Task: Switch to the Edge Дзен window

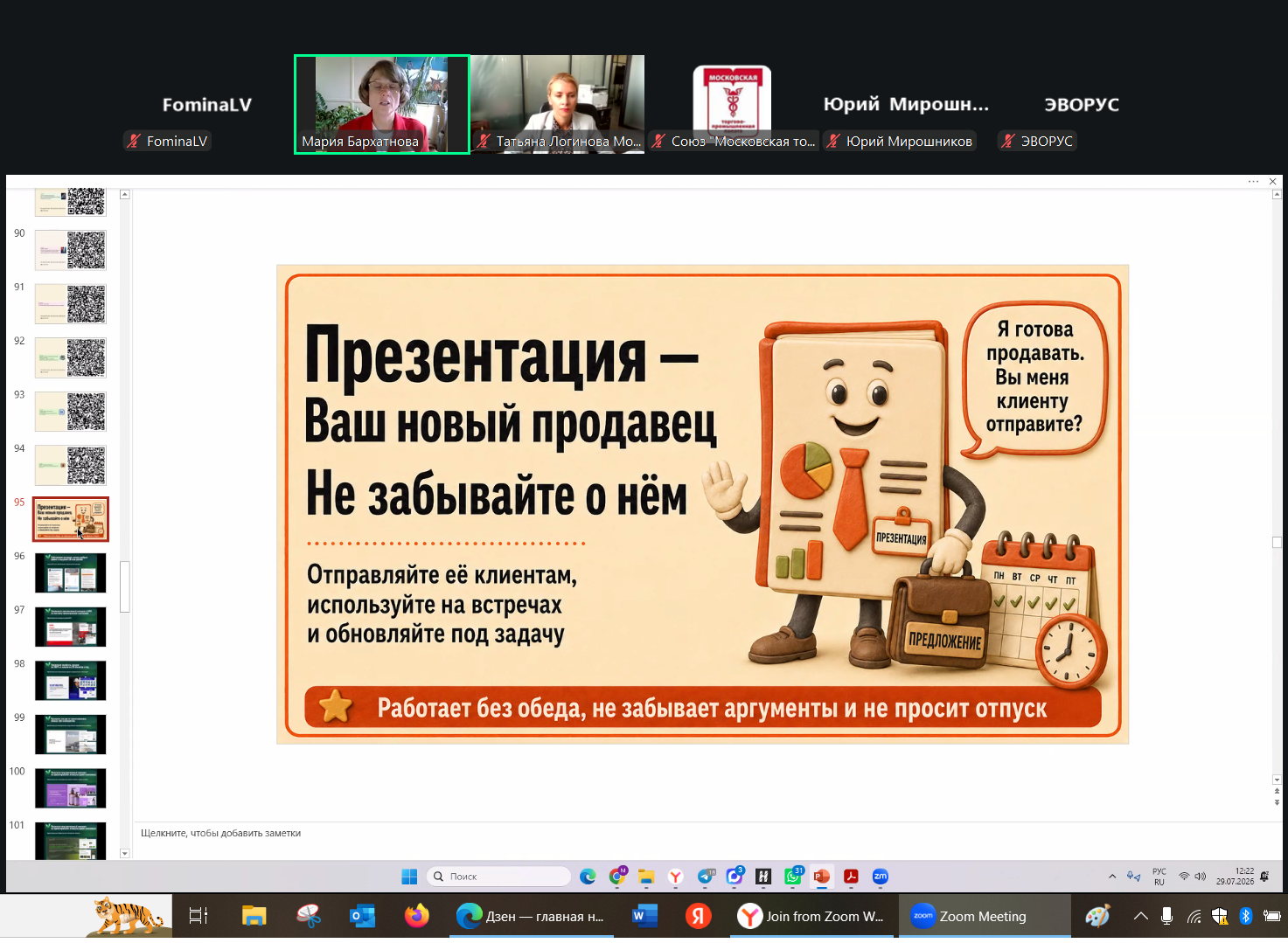Action: tap(532, 916)
